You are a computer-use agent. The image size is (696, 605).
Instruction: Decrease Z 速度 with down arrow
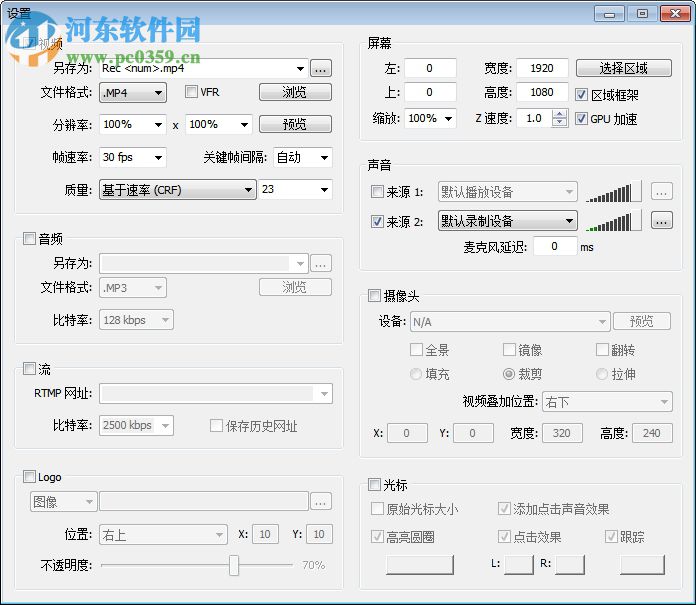point(560,123)
